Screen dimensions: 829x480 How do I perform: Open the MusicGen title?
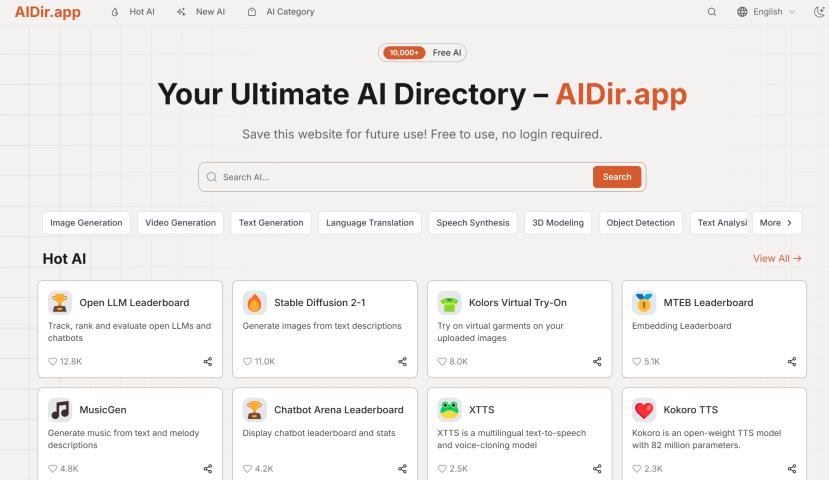(x=103, y=410)
